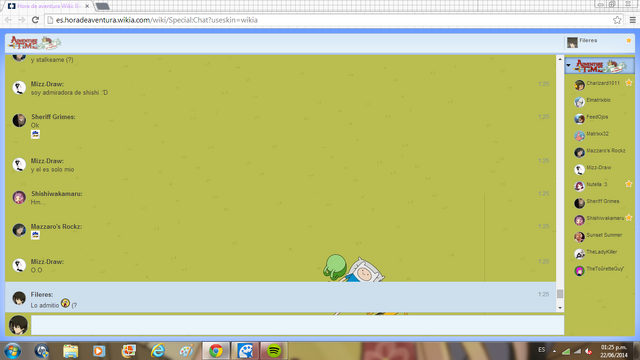
Task: Close the Hora de aventura Wiki tab
Action: pyautogui.click(x=87, y=6)
